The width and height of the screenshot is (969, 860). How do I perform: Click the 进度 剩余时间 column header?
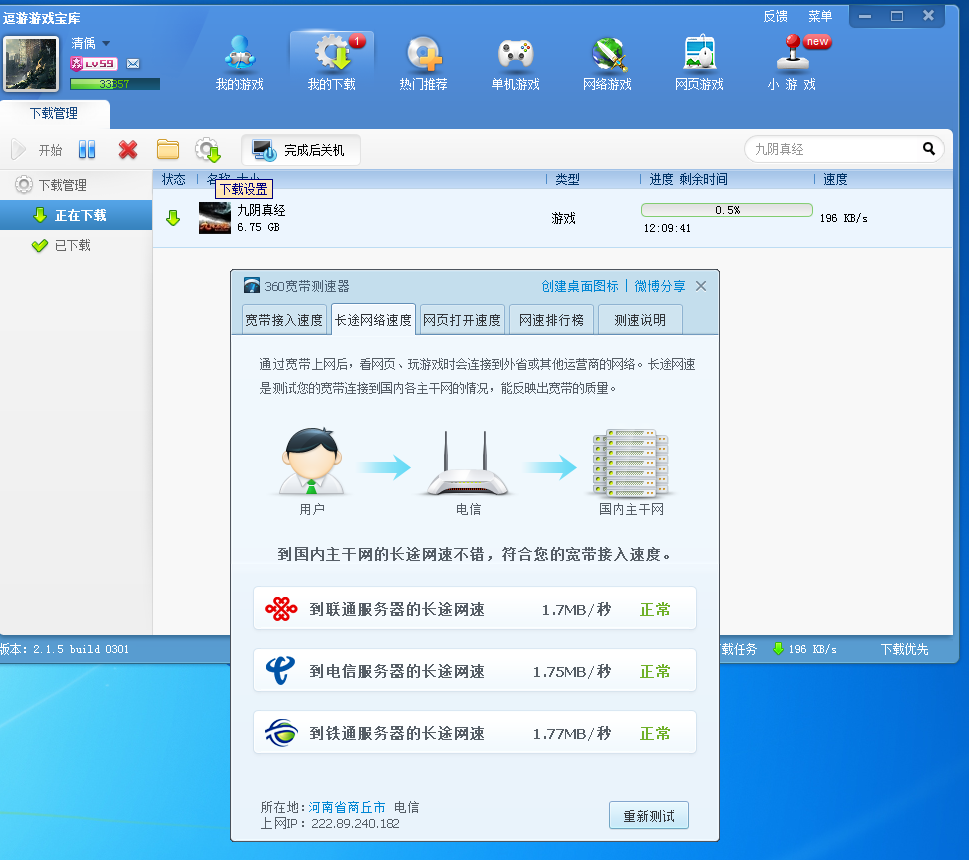click(x=688, y=179)
